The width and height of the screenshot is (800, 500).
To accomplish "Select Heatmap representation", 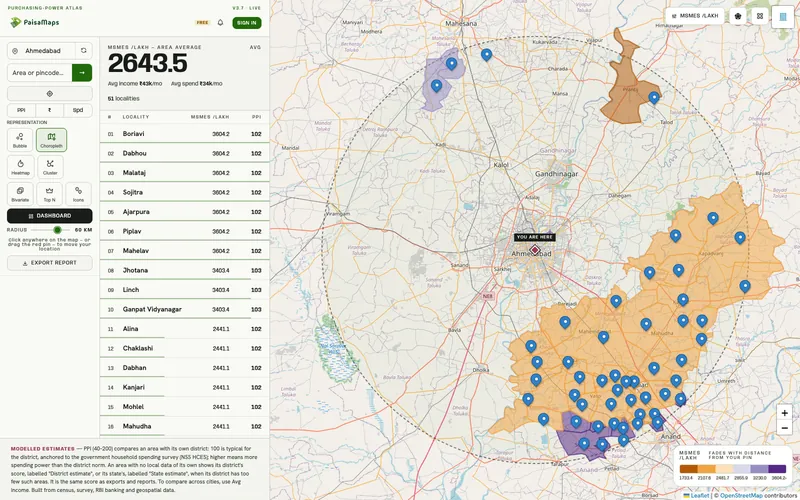I will (20, 167).
